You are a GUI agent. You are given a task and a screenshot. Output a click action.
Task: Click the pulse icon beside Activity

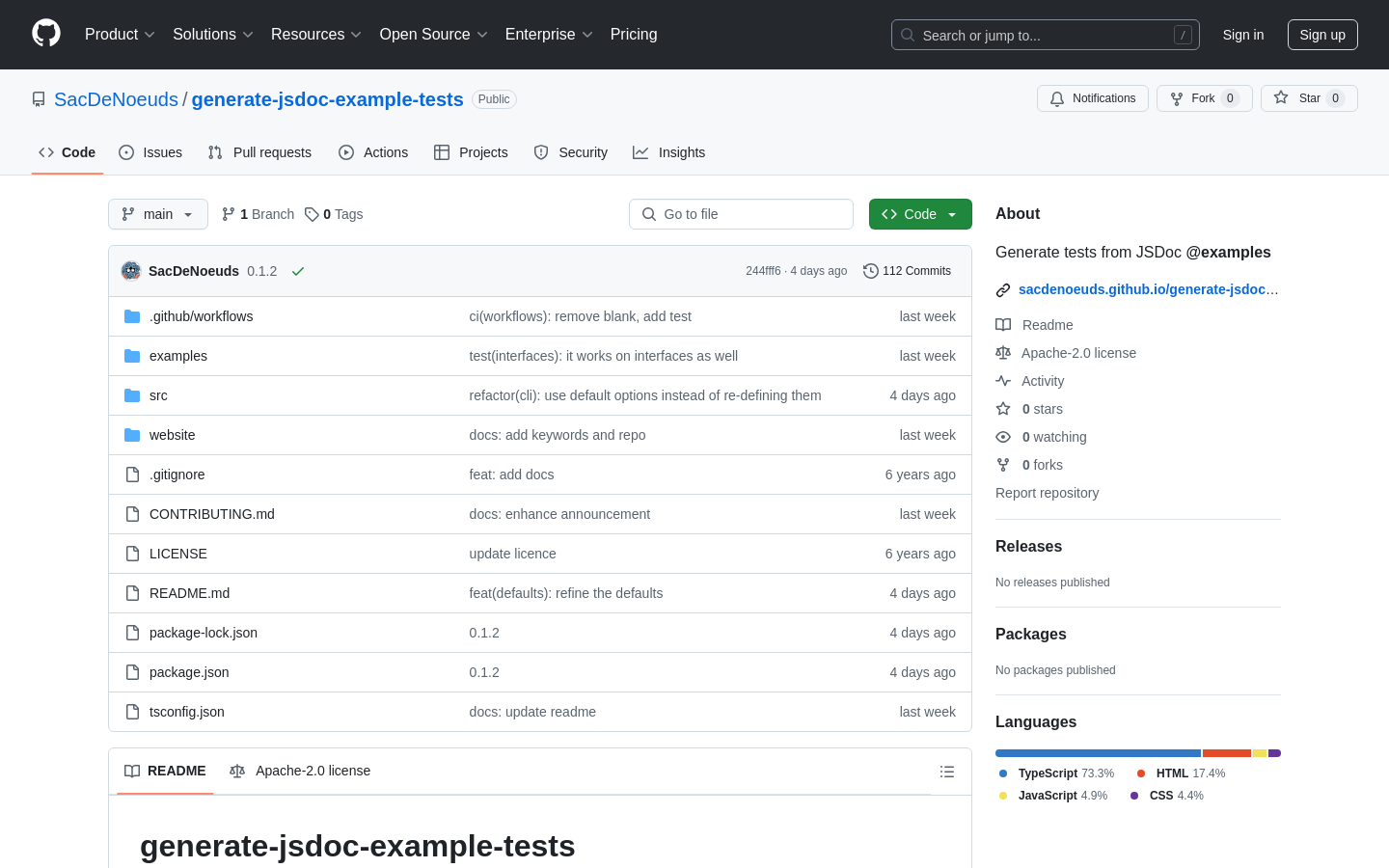[x=1003, y=381]
